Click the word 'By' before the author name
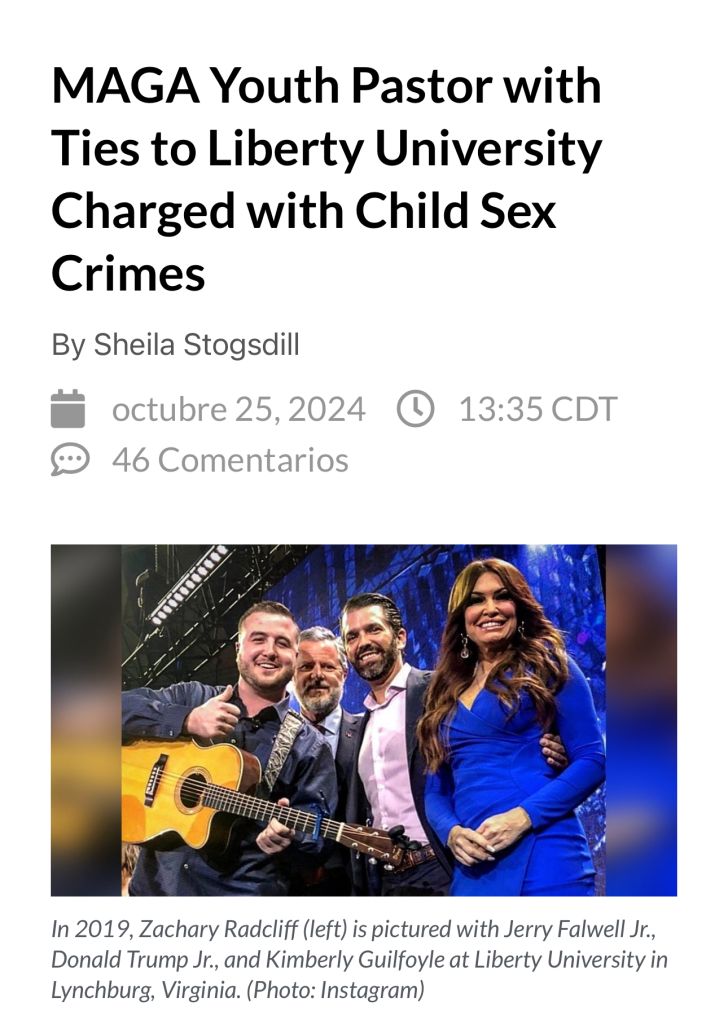This screenshot has width=728, height=1024. click(68, 345)
